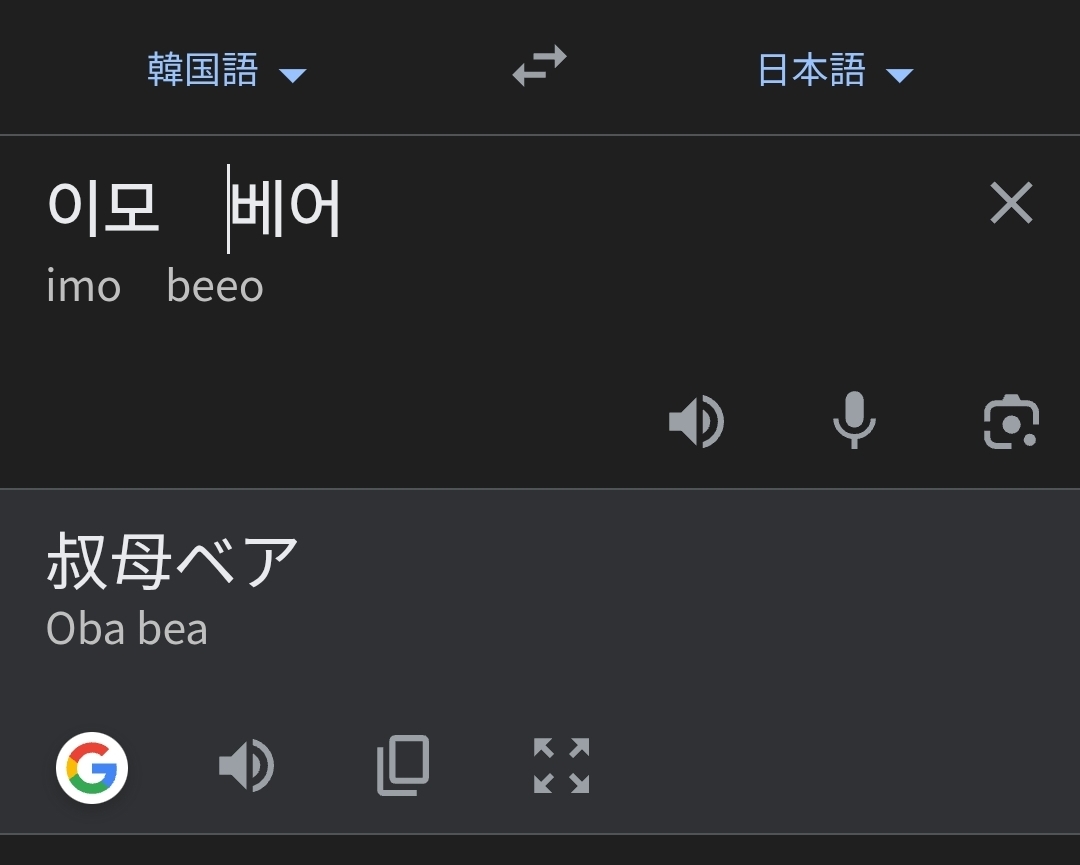Copy the translated text
1080x865 pixels.
click(x=403, y=767)
